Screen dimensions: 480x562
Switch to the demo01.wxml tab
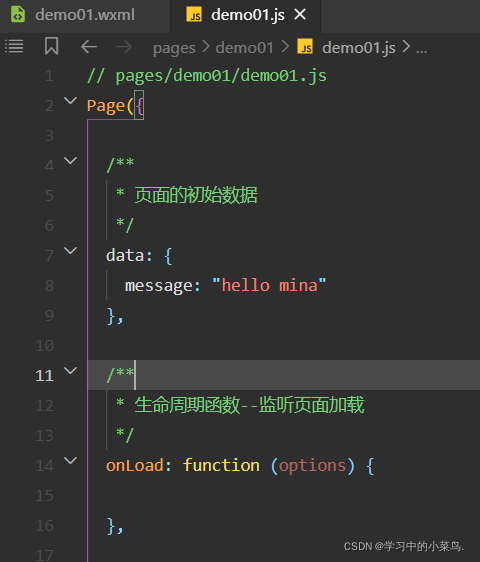point(85,15)
